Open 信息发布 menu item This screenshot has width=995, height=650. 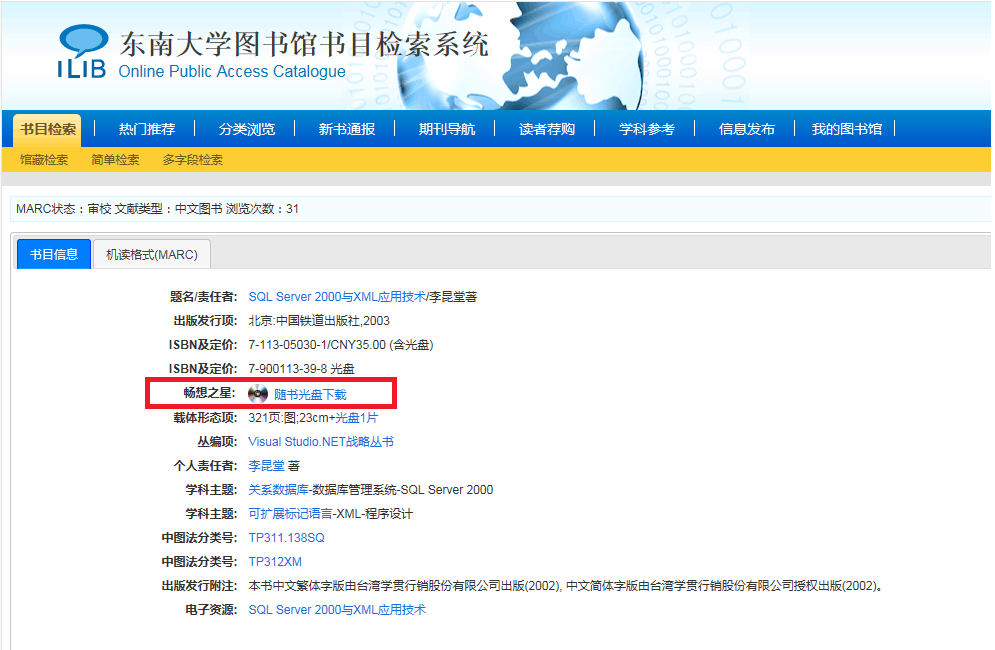point(746,129)
